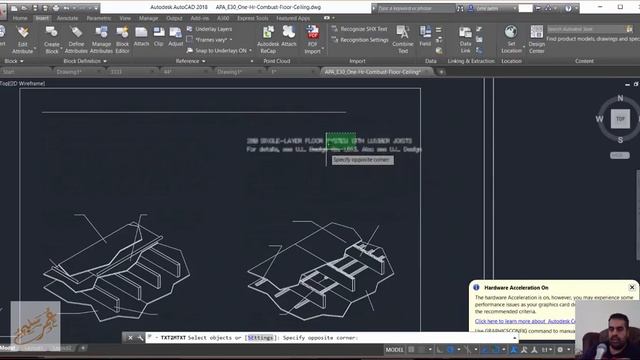Open the Help question mark icon
Image resolution: width=640 pixels, height=360 pixels.
(568, 8)
